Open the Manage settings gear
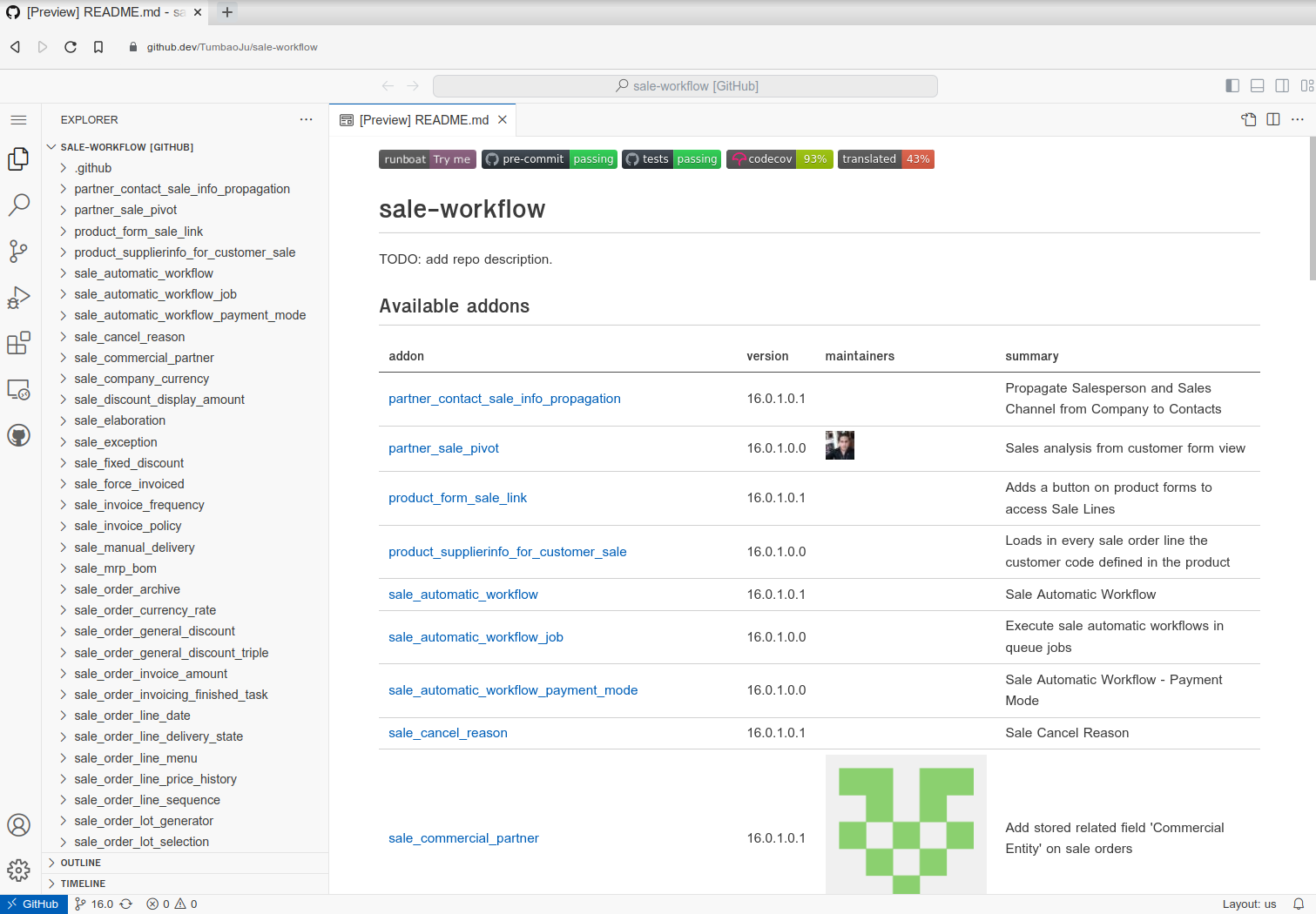 [19, 870]
